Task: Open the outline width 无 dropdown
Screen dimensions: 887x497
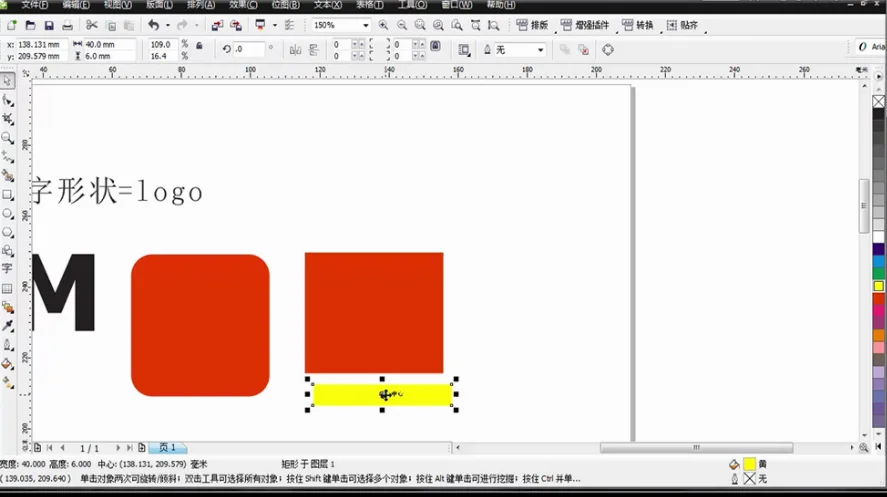Action: (540, 50)
